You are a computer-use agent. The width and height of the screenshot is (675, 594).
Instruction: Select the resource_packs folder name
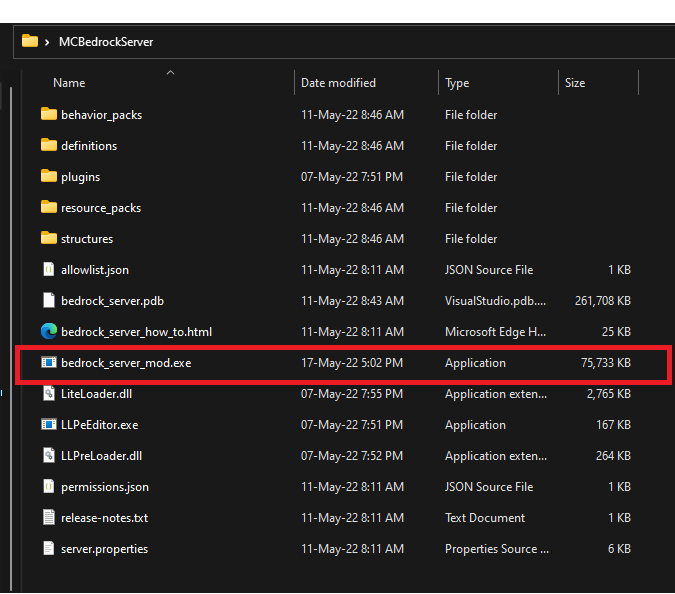(101, 208)
